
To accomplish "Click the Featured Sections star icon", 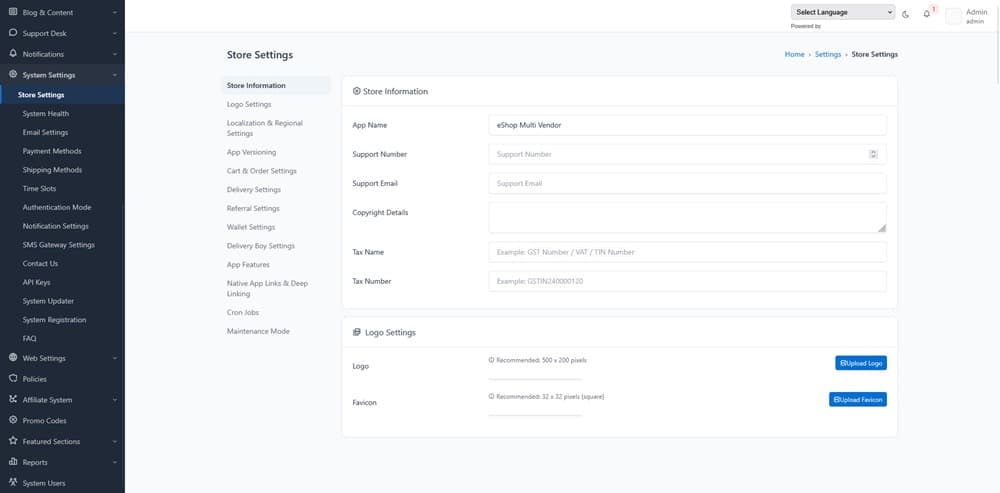I will 13,441.
